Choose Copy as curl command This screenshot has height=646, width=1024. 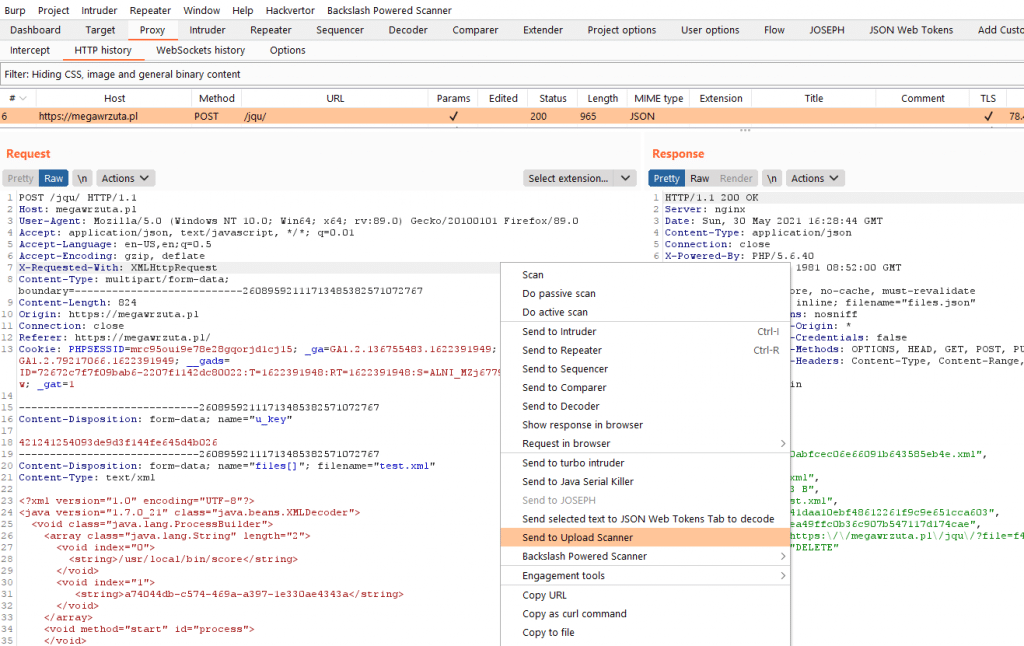click(x=645, y=614)
